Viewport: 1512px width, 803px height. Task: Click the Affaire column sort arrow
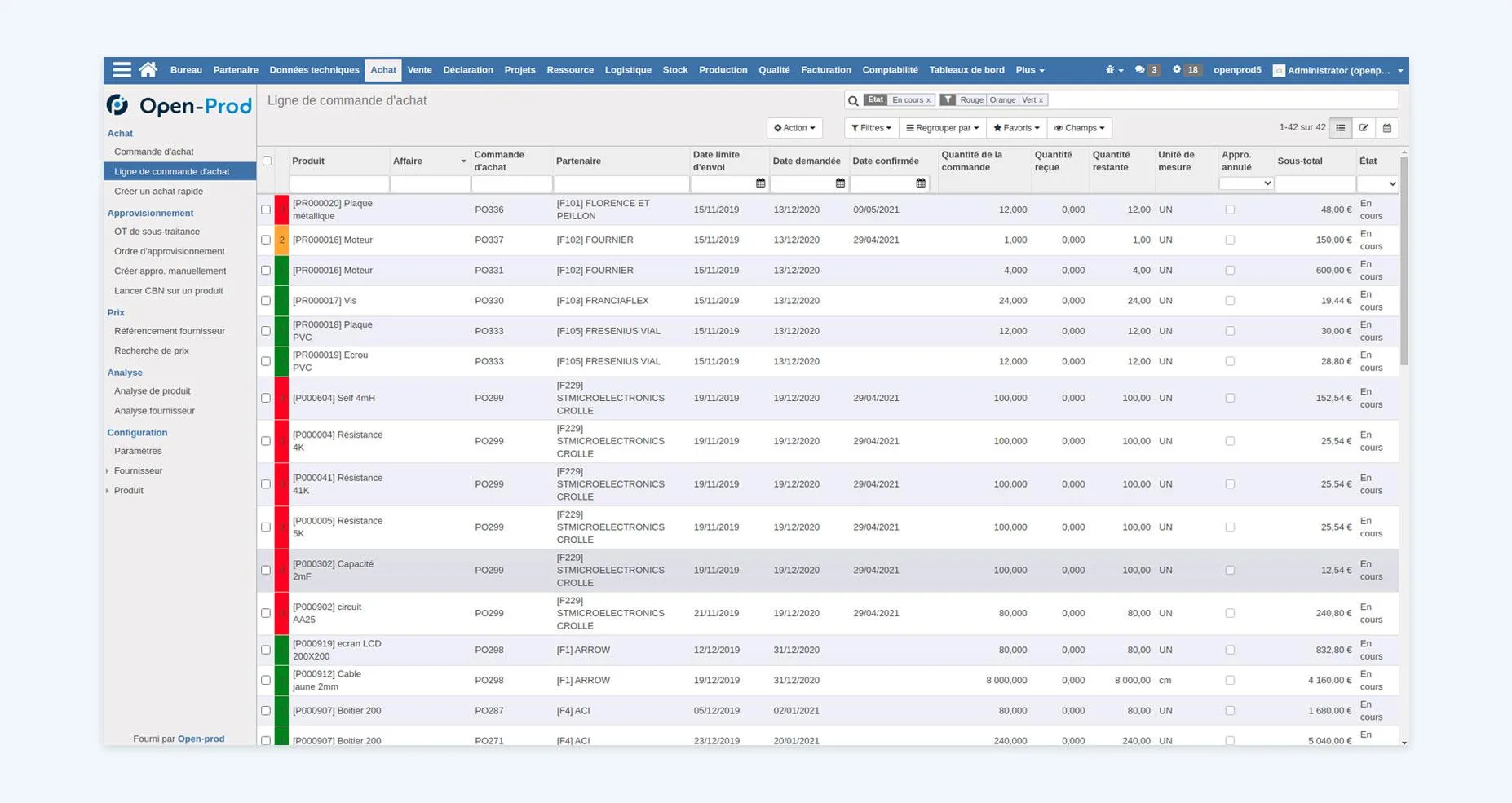[463, 161]
